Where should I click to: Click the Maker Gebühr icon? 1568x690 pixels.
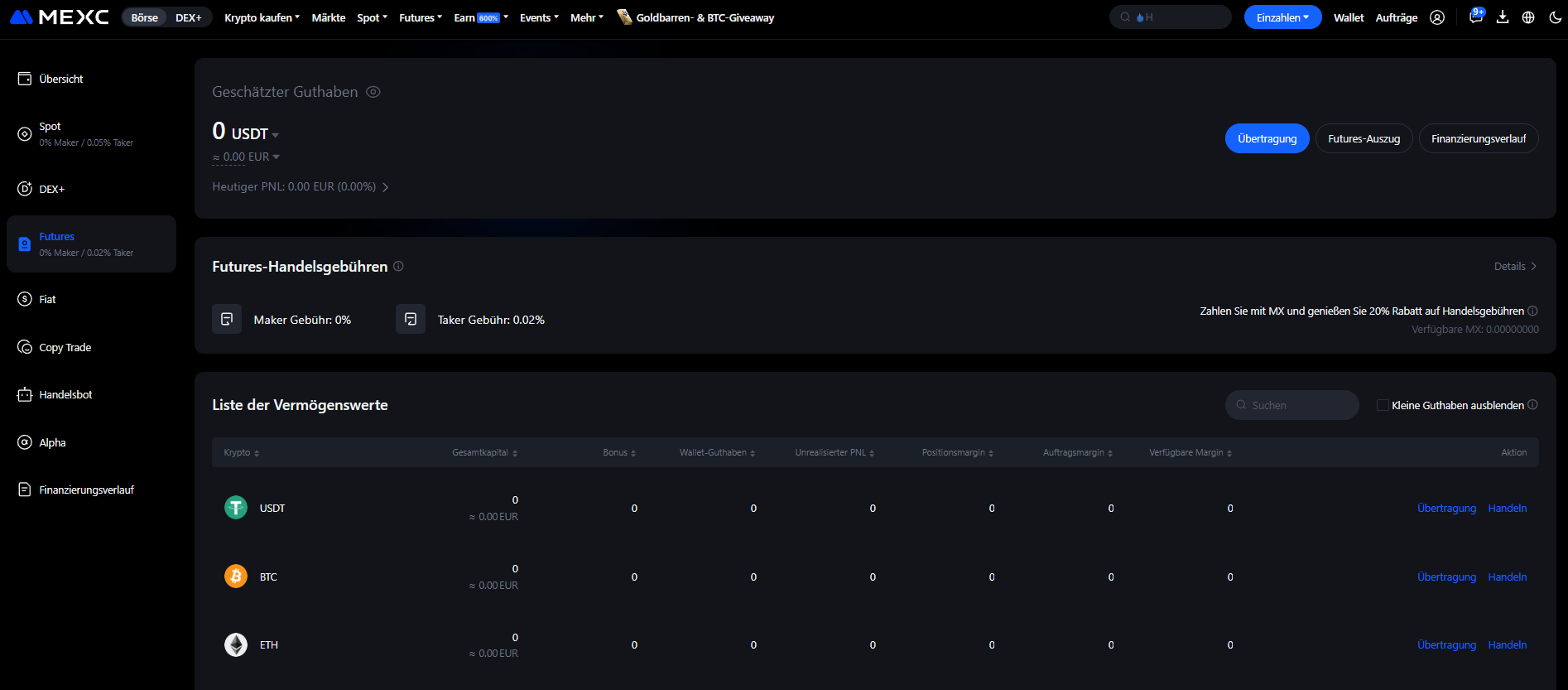pos(227,319)
